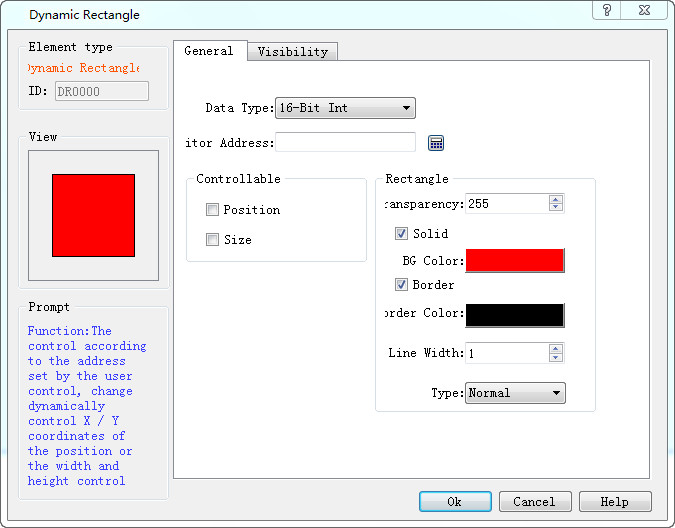Image resolution: width=675 pixels, height=528 pixels.
Task: Open the rectangle Type dropdown
Action: click(x=515, y=393)
